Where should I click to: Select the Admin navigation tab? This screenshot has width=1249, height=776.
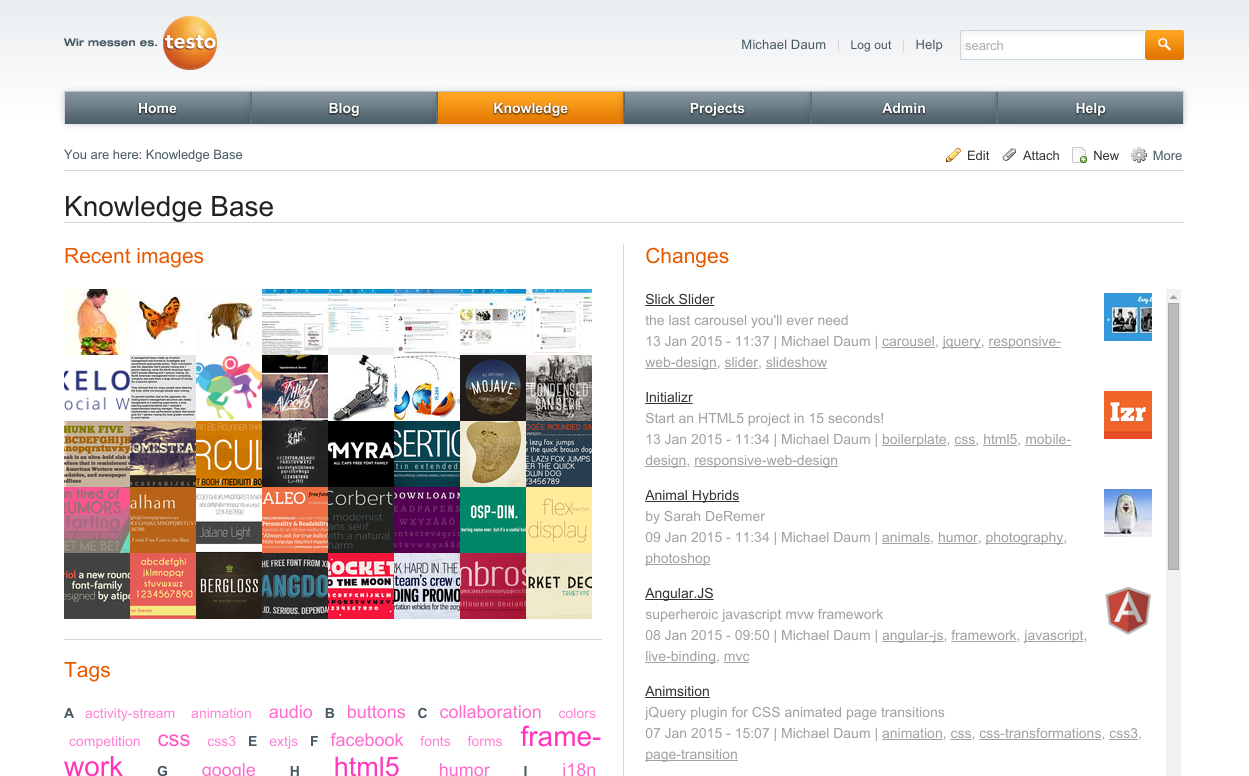[904, 108]
